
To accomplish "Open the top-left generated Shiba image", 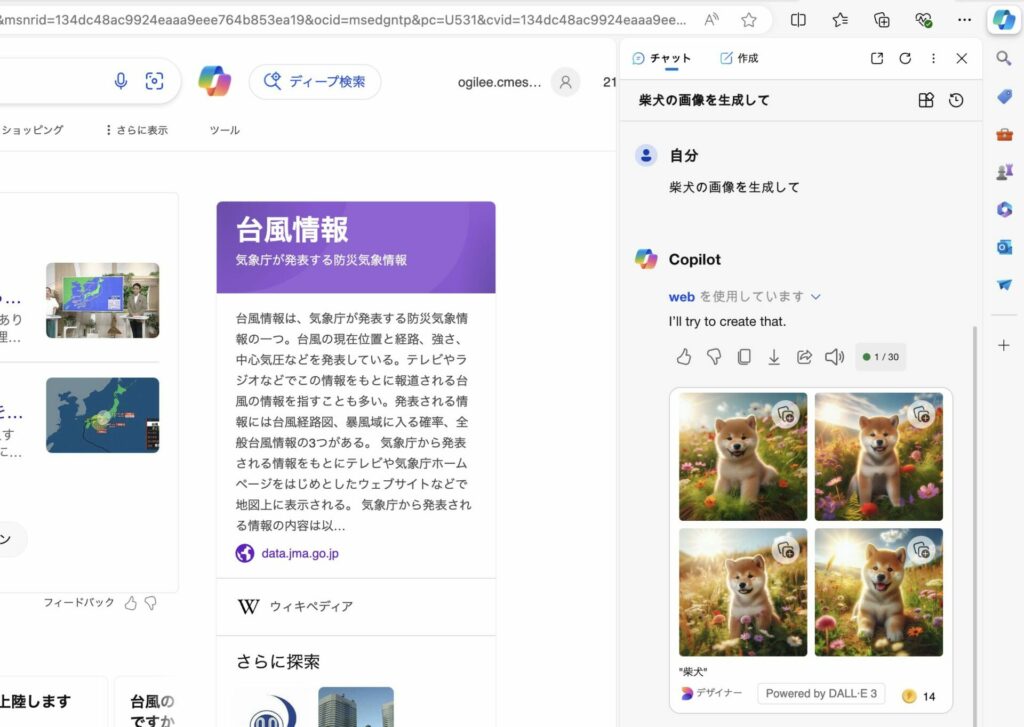I will 742,456.
